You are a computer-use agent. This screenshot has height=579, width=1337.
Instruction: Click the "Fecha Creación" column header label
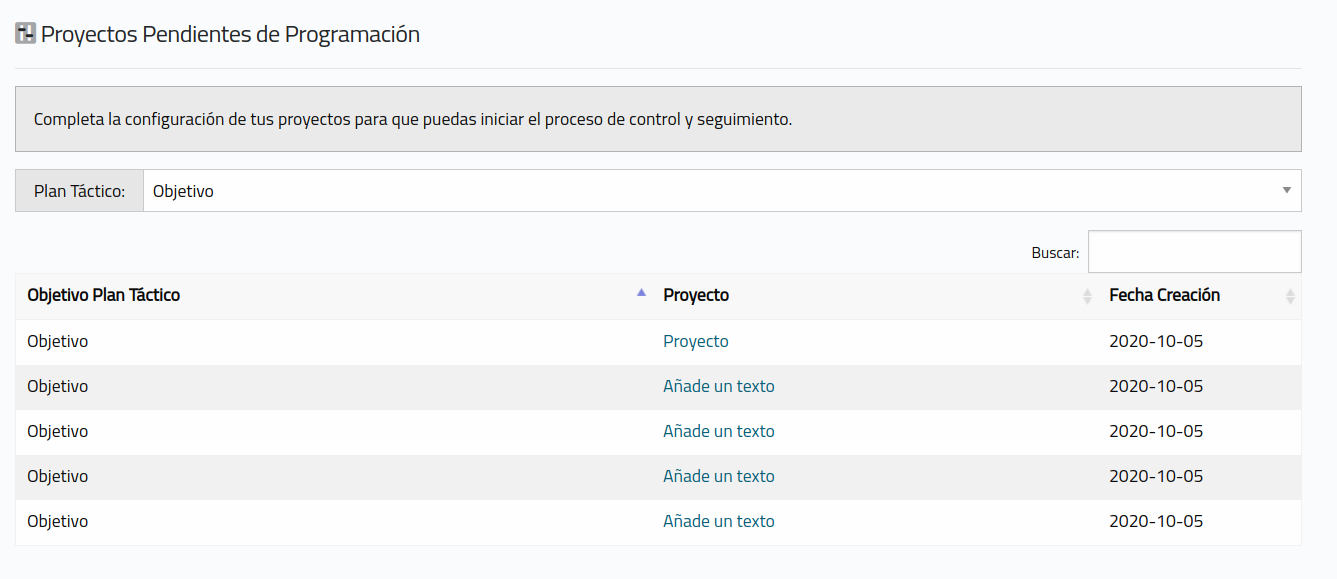pos(1164,295)
